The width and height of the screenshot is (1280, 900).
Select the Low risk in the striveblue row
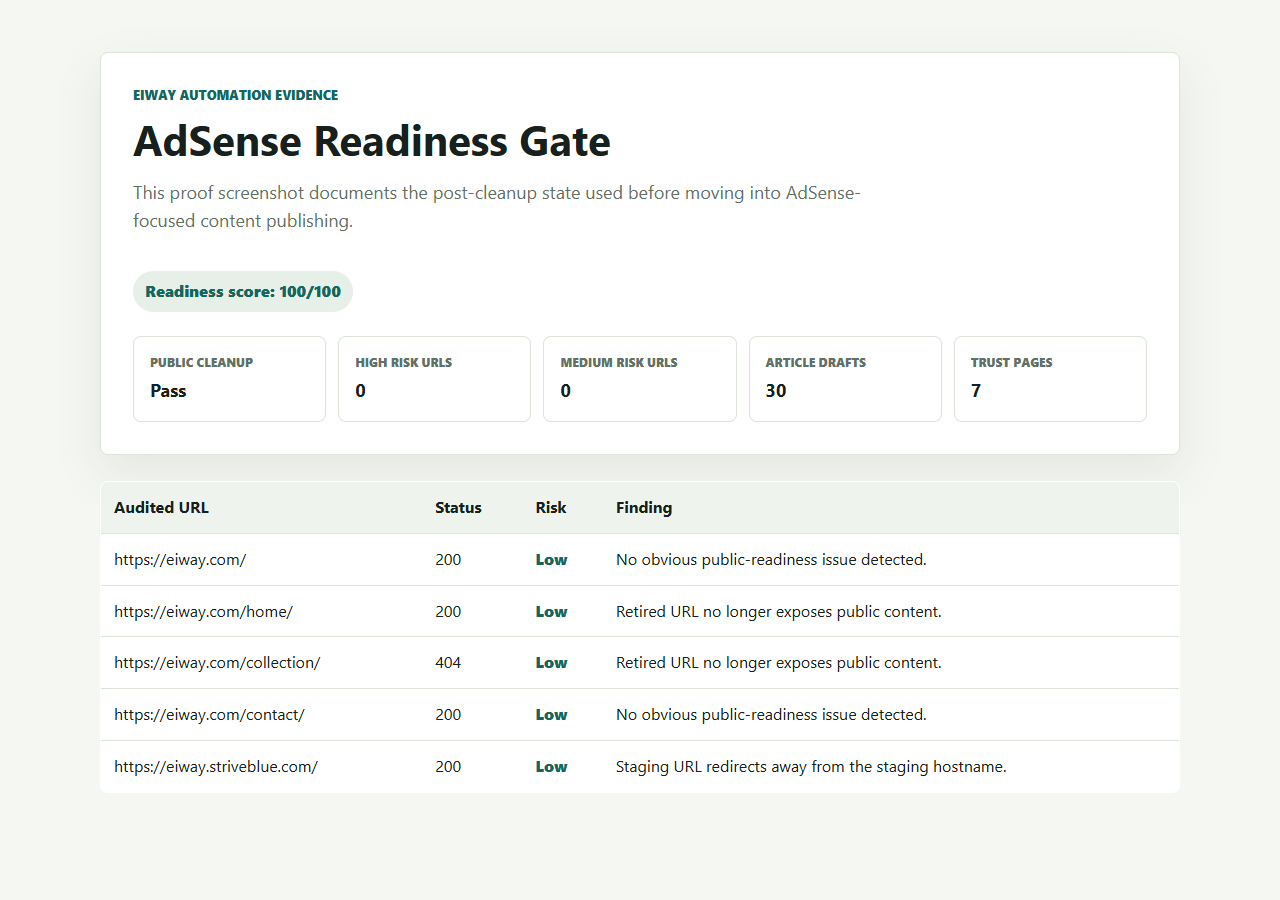click(x=552, y=767)
